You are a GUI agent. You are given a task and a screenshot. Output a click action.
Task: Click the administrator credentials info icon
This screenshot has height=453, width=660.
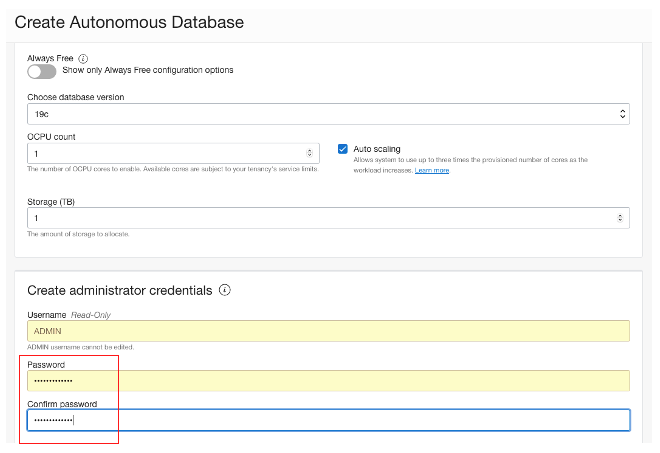[x=225, y=290]
